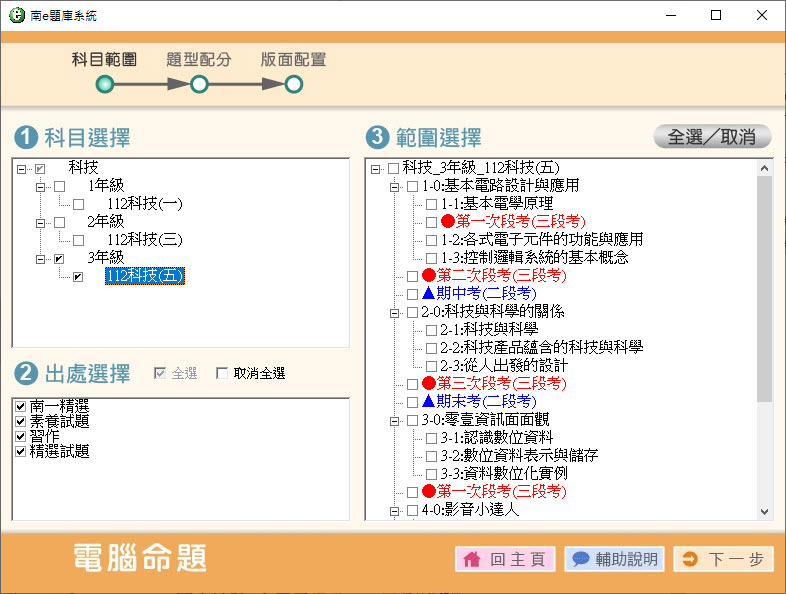Click the 題型配分 step circle

(199, 85)
